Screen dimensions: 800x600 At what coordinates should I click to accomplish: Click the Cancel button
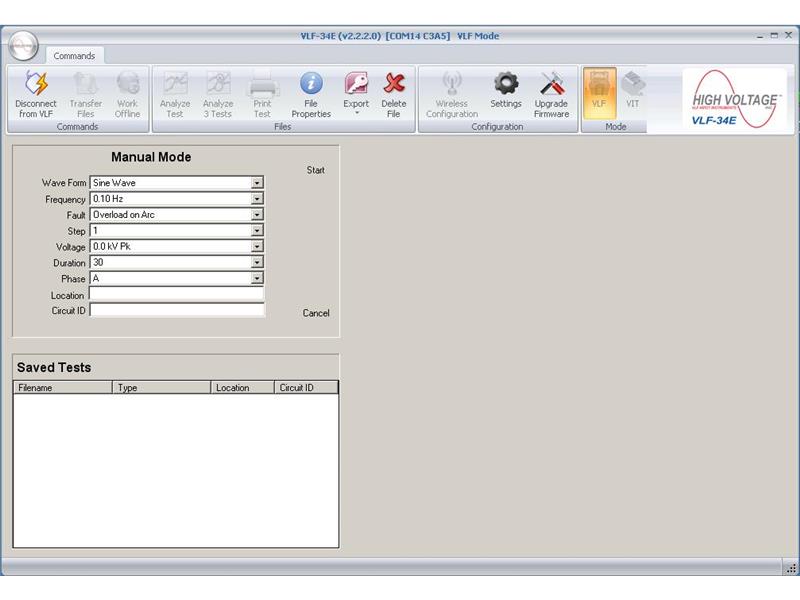coord(316,313)
